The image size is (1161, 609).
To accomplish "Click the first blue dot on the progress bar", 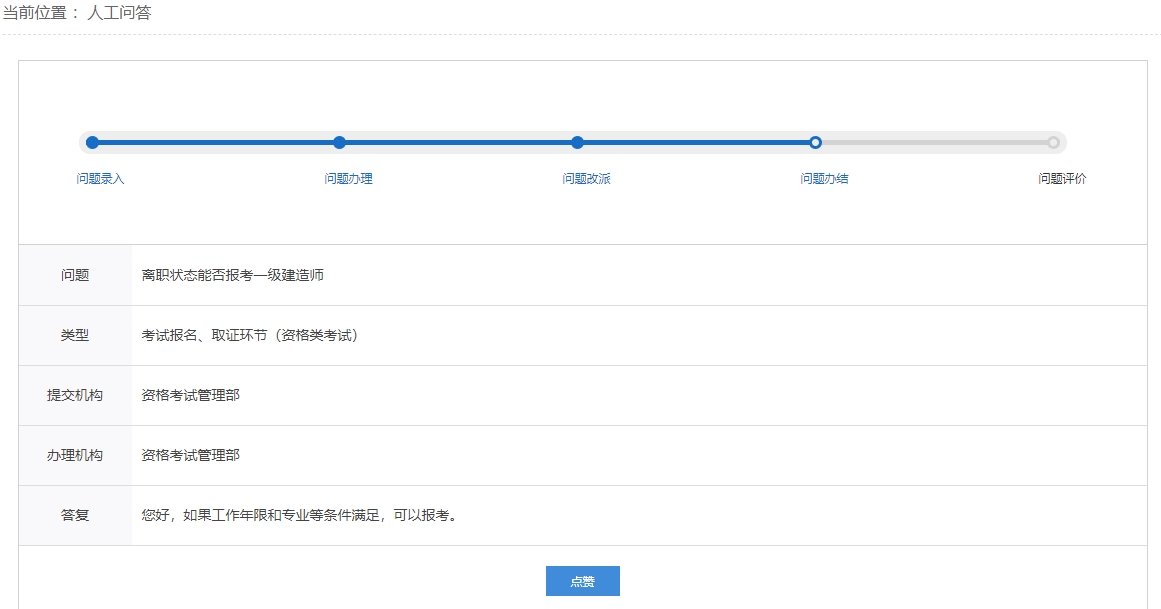I will click(x=92, y=142).
